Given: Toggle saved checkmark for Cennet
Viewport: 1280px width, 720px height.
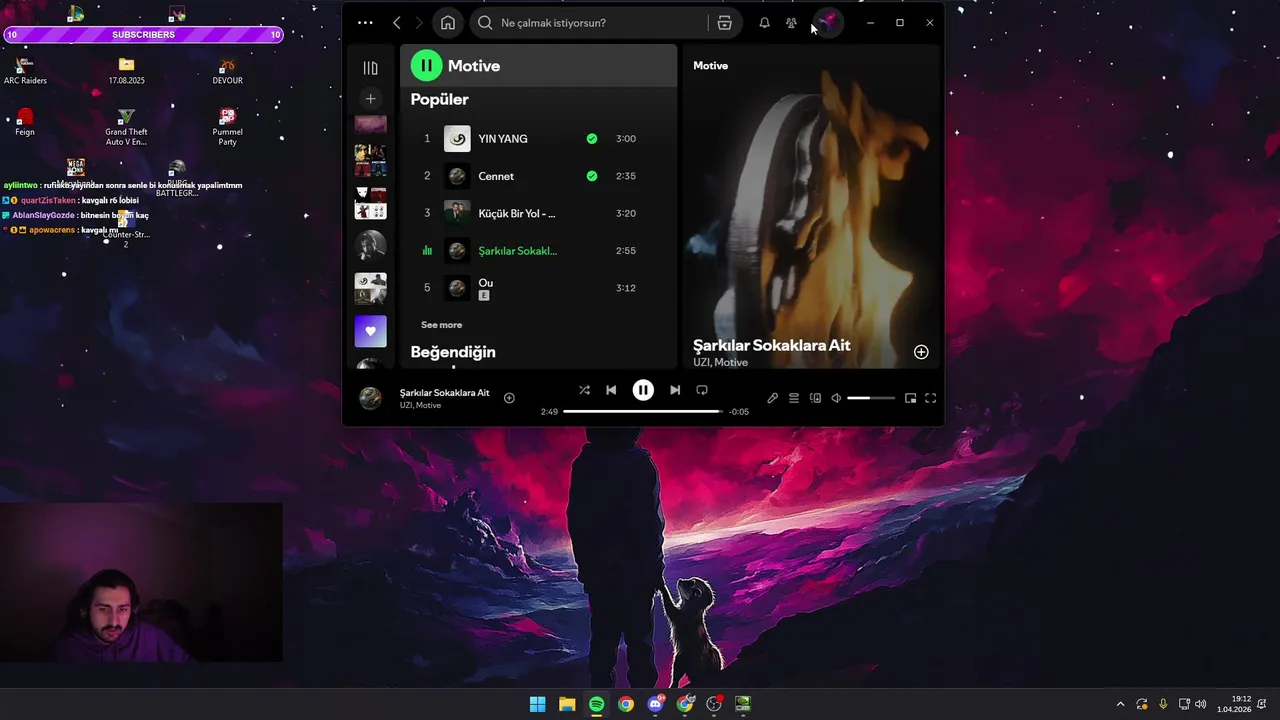Looking at the screenshot, I should 592,176.
